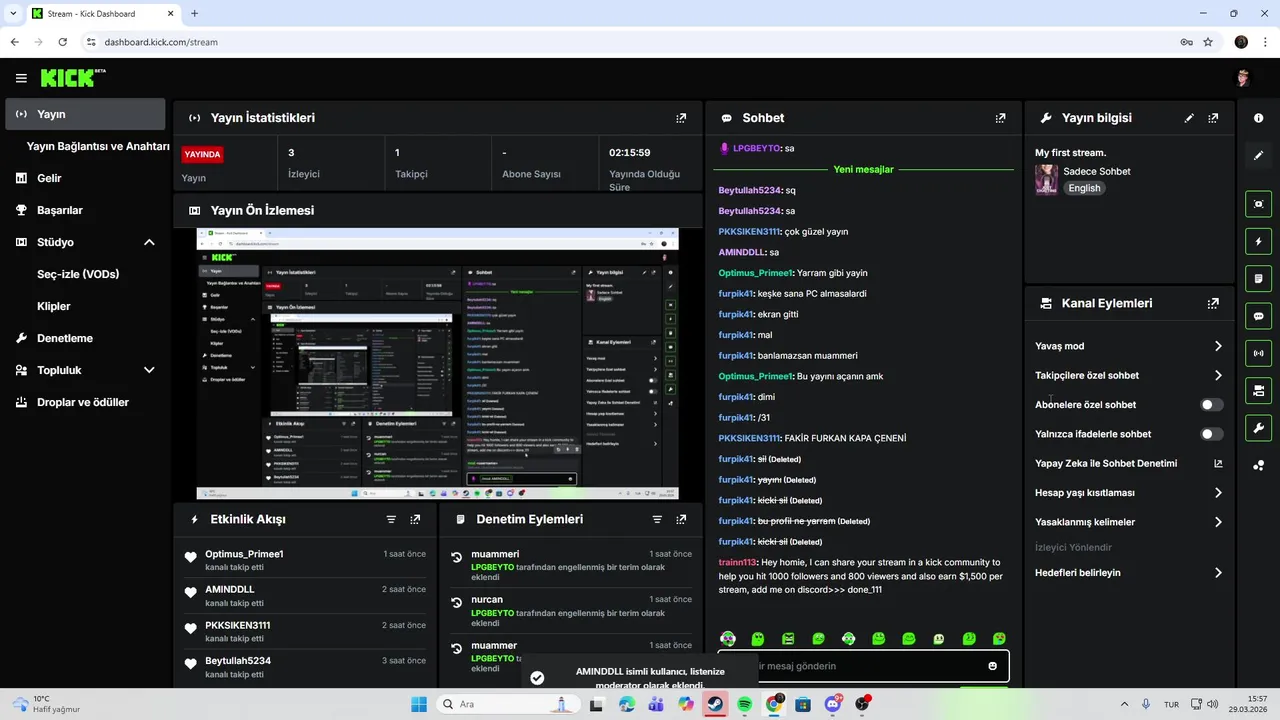Open Droplar ve ödüller page

click(x=85, y=402)
